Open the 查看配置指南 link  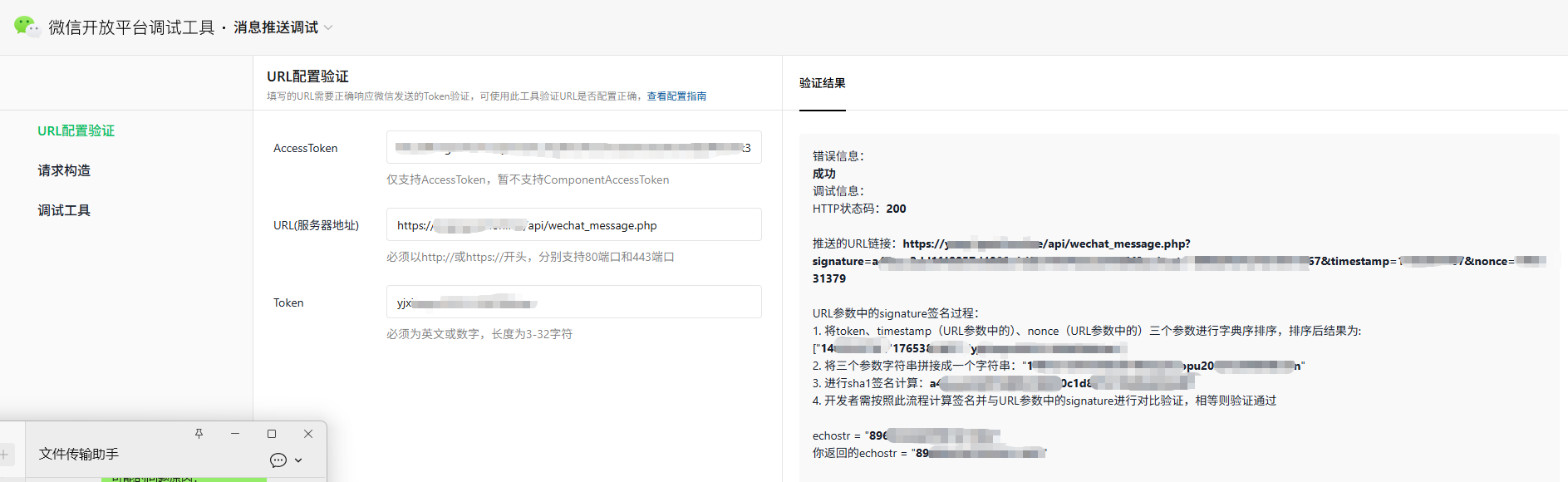click(676, 96)
